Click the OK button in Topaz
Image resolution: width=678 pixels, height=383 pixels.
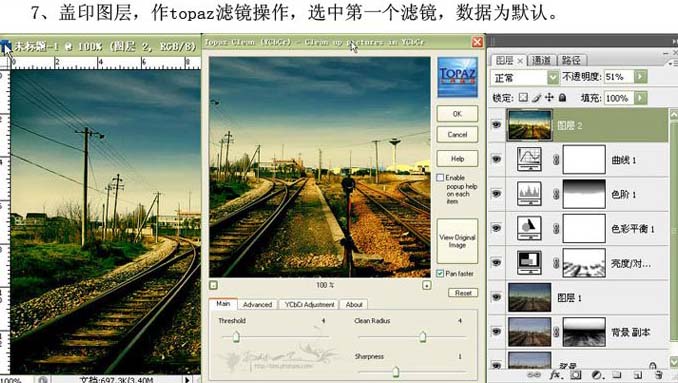(457, 114)
